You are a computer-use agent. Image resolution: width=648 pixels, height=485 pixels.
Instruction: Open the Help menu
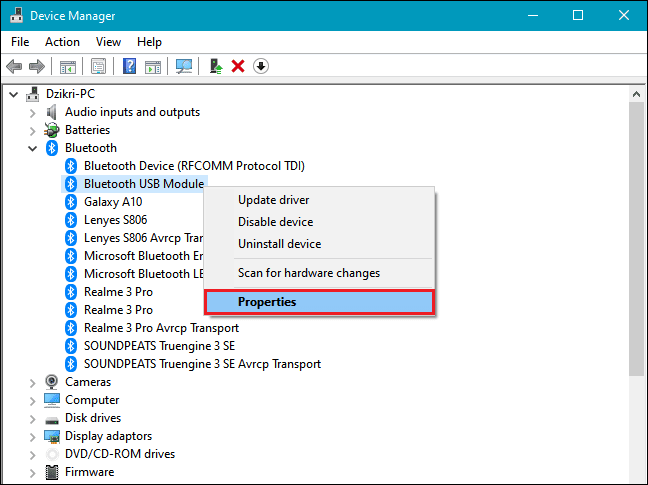tap(149, 42)
